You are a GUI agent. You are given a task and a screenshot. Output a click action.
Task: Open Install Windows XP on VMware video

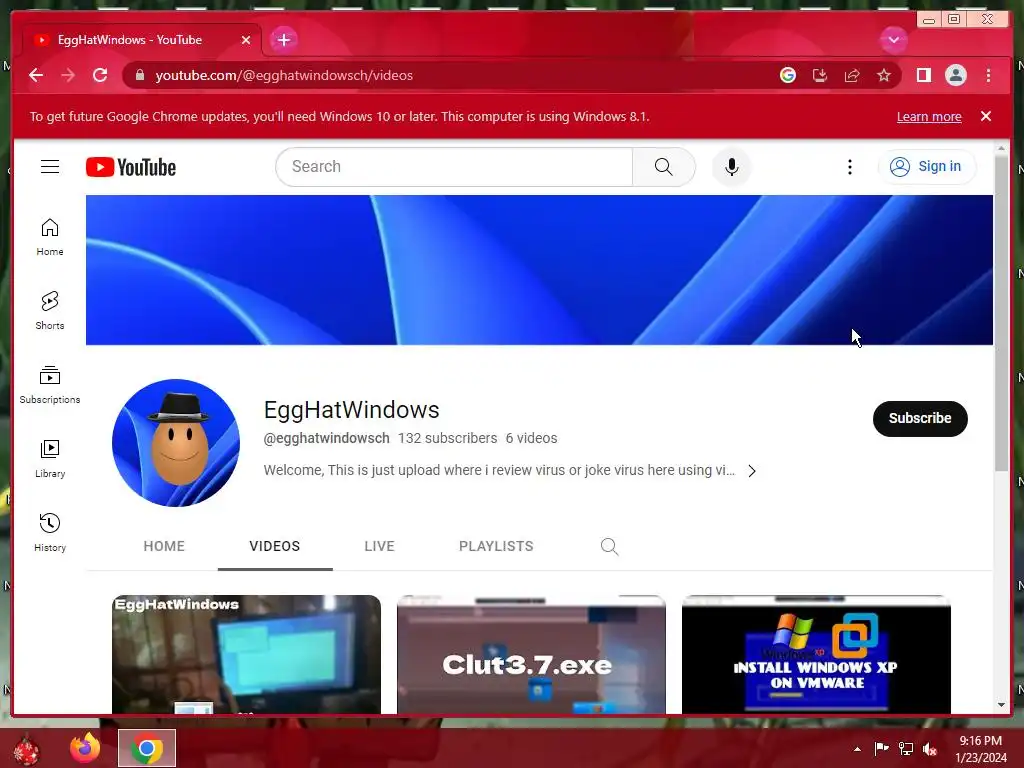point(816,654)
